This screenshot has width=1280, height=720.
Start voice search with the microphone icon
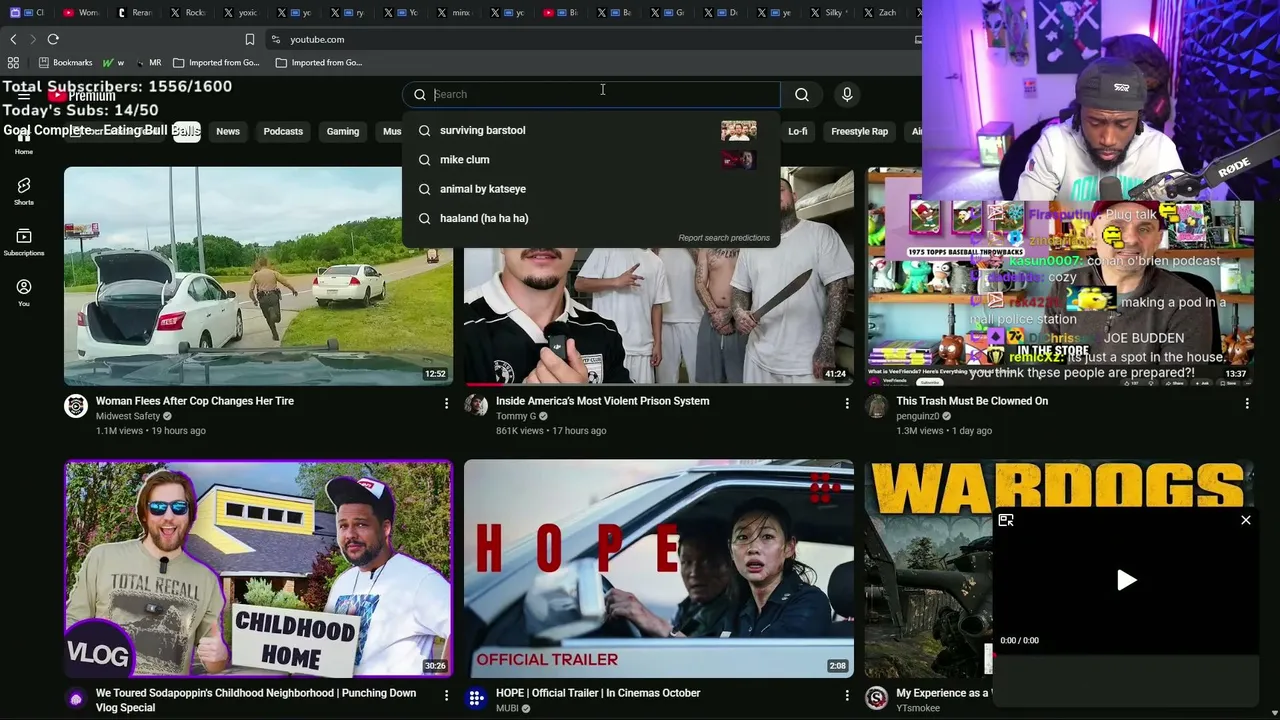[847, 94]
